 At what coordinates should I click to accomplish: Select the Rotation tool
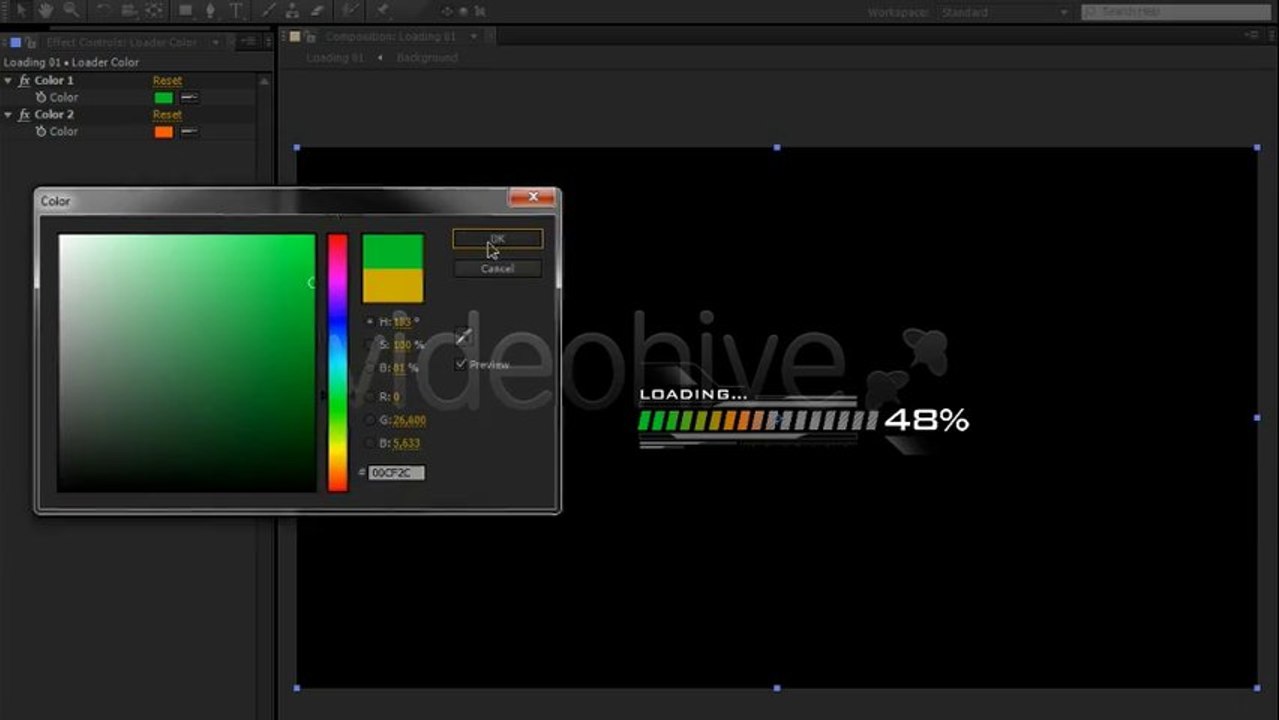(104, 10)
